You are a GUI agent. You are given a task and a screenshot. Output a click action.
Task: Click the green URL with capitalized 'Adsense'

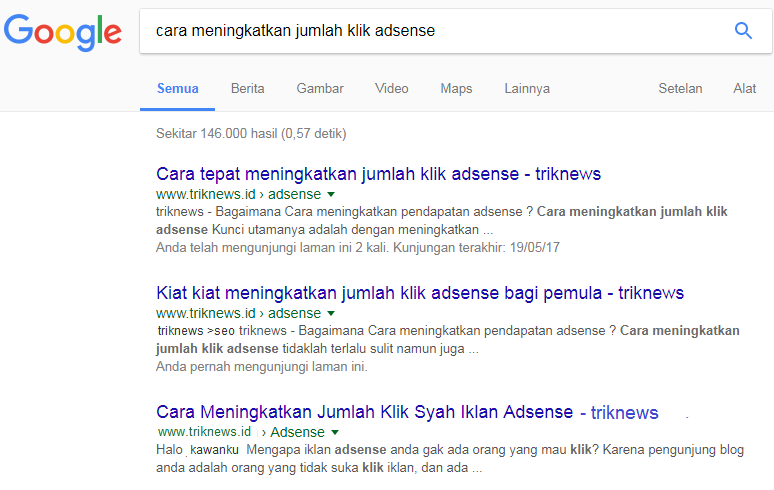click(241, 432)
